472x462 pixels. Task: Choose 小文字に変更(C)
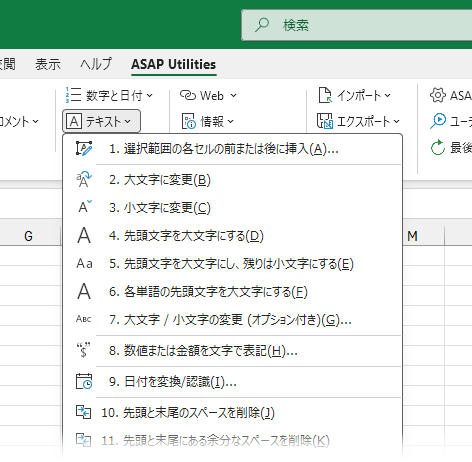click(232, 207)
